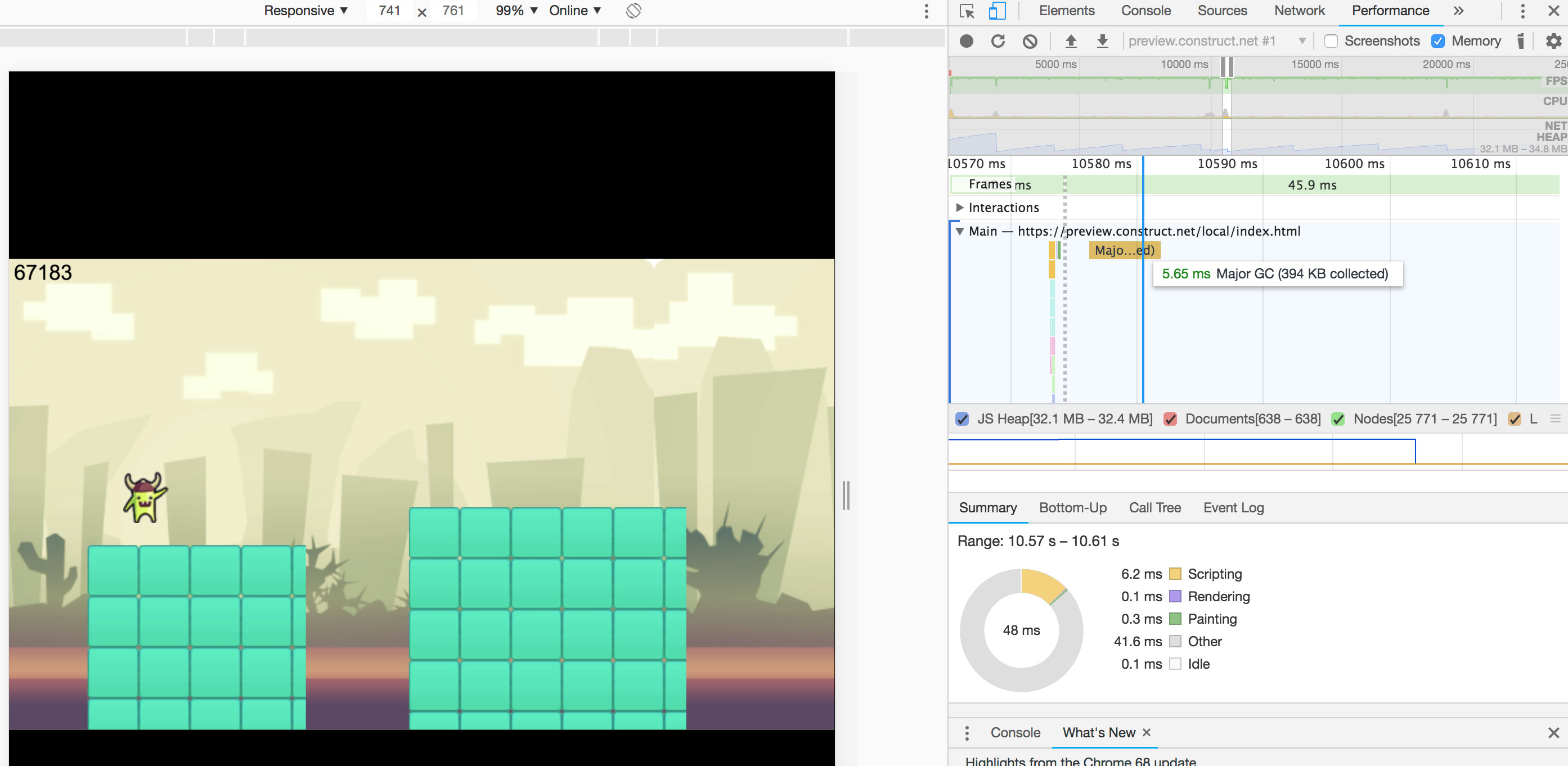
Task: Reload page and profile icon
Action: [998, 40]
